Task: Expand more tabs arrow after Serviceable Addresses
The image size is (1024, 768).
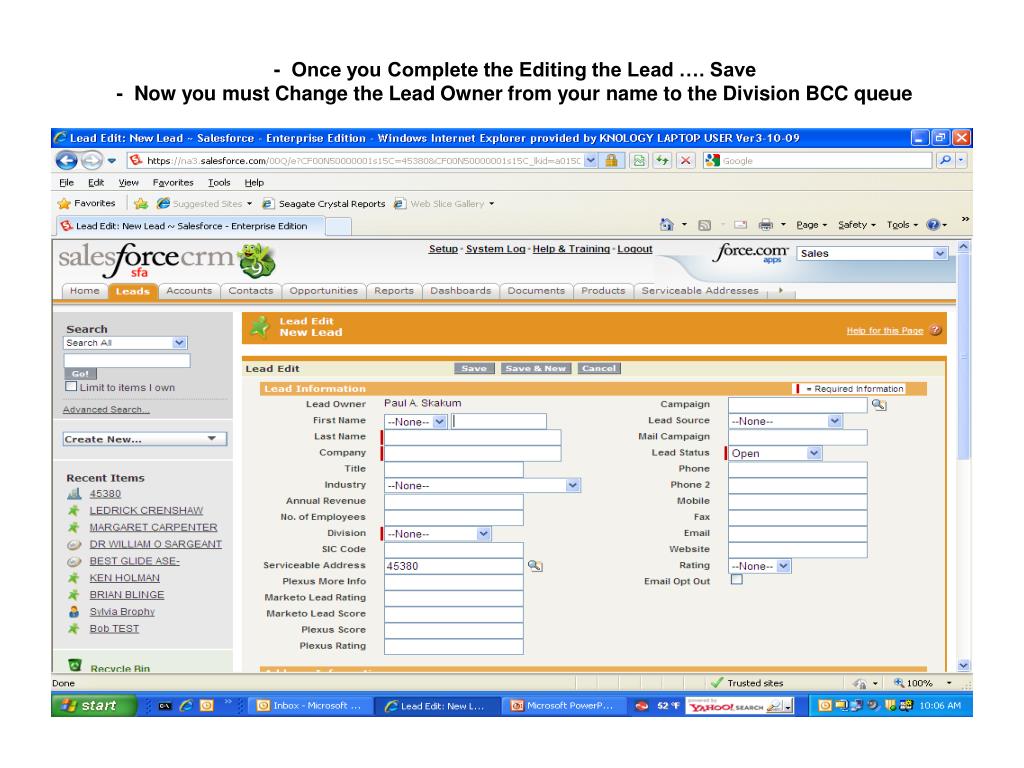Action: 780,291
